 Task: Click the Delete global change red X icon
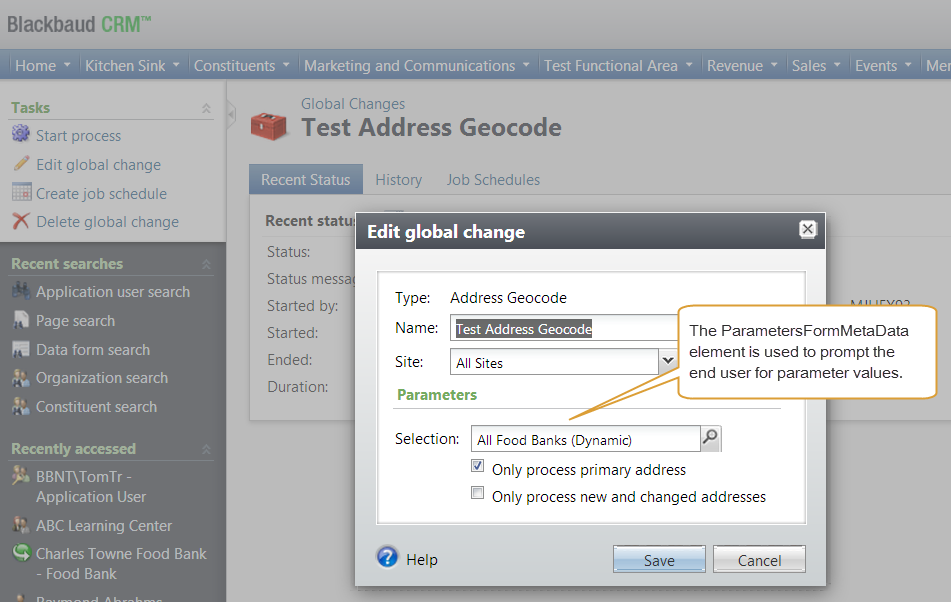coord(20,222)
